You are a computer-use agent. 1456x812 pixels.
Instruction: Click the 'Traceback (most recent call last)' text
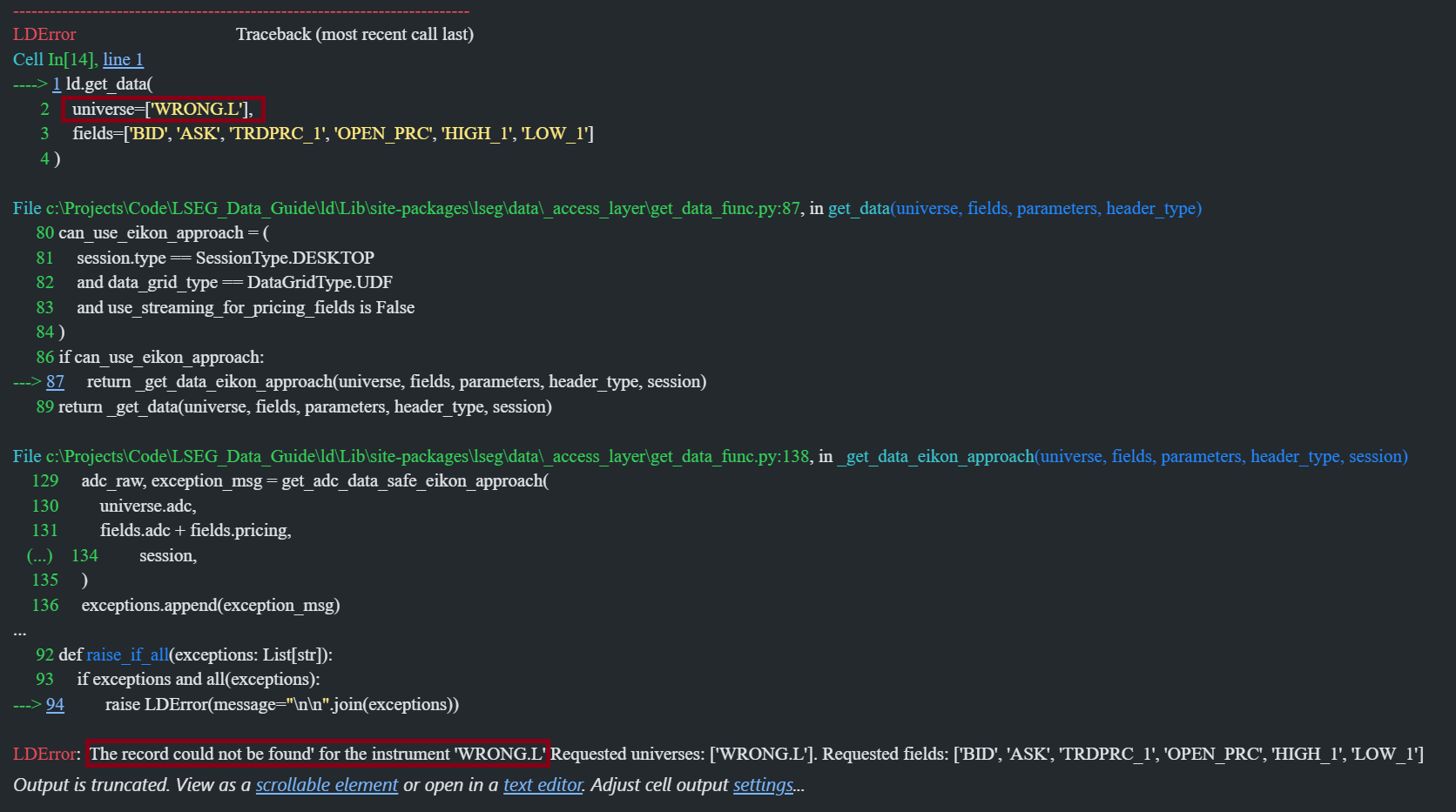point(354,34)
